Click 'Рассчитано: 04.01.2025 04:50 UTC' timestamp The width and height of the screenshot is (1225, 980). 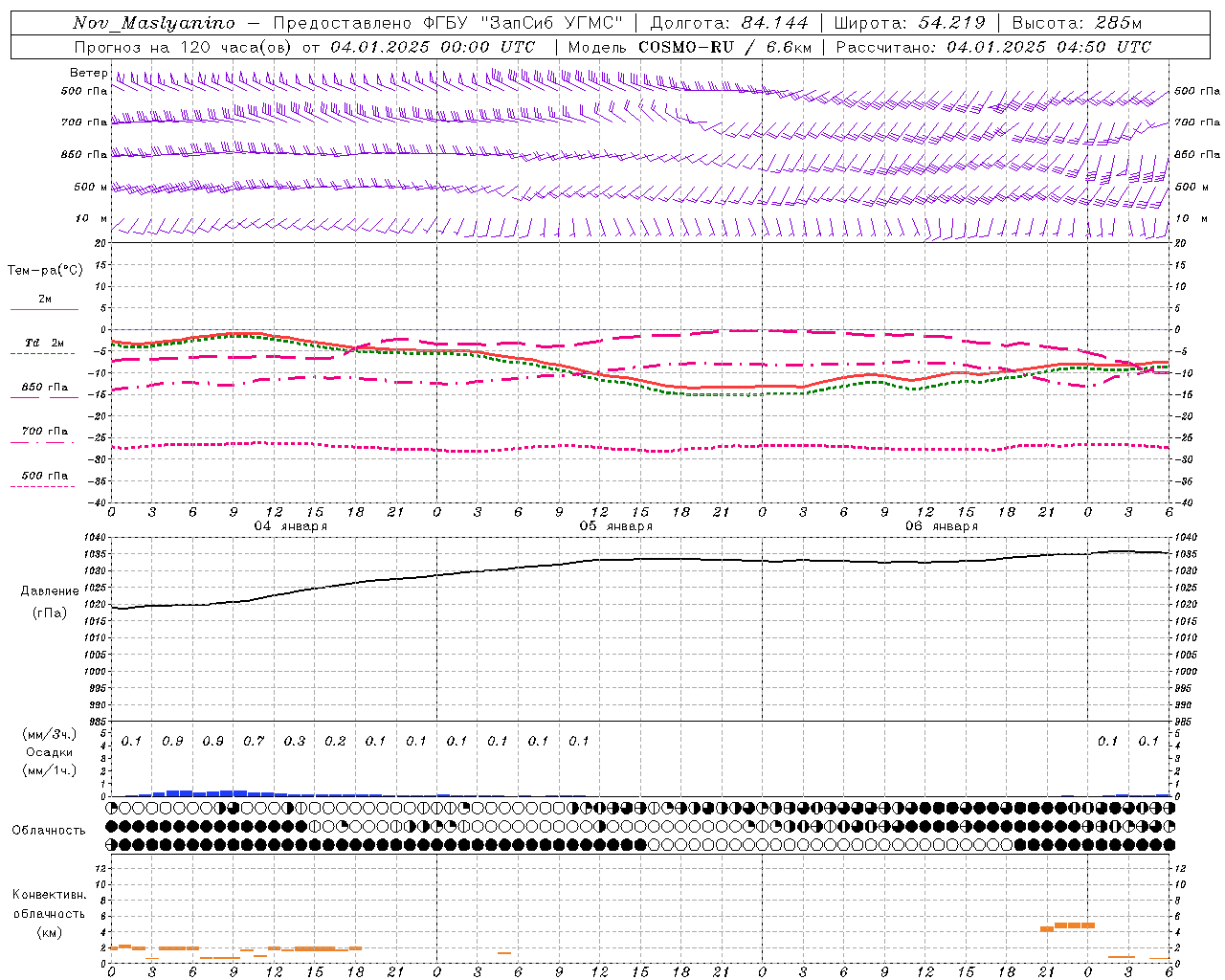(x=993, y=47)
